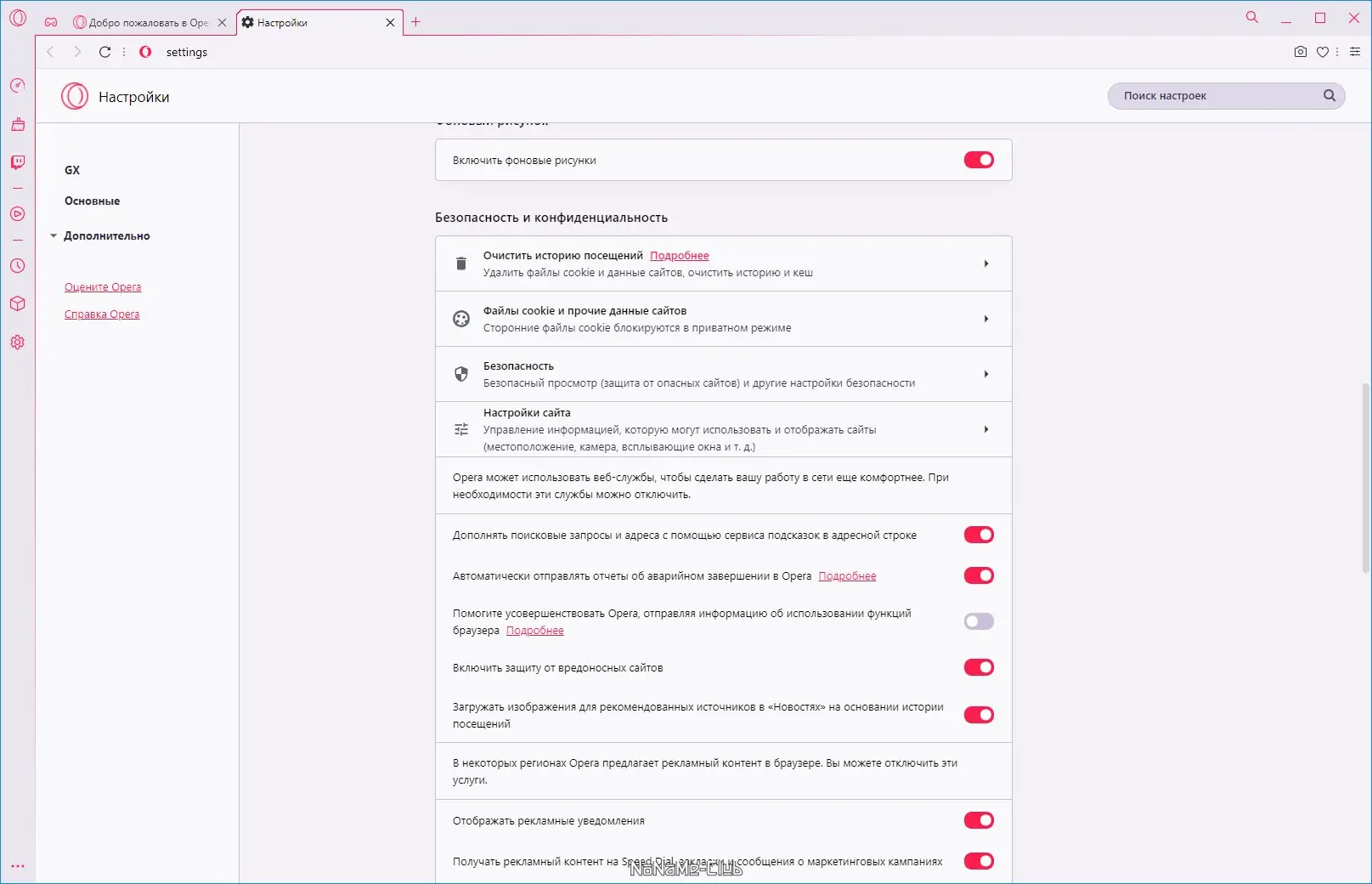The height and width of the screenshot is (884, 1372).
Task: Open GX Cleaner broom icon
Action: coord(18,124)
